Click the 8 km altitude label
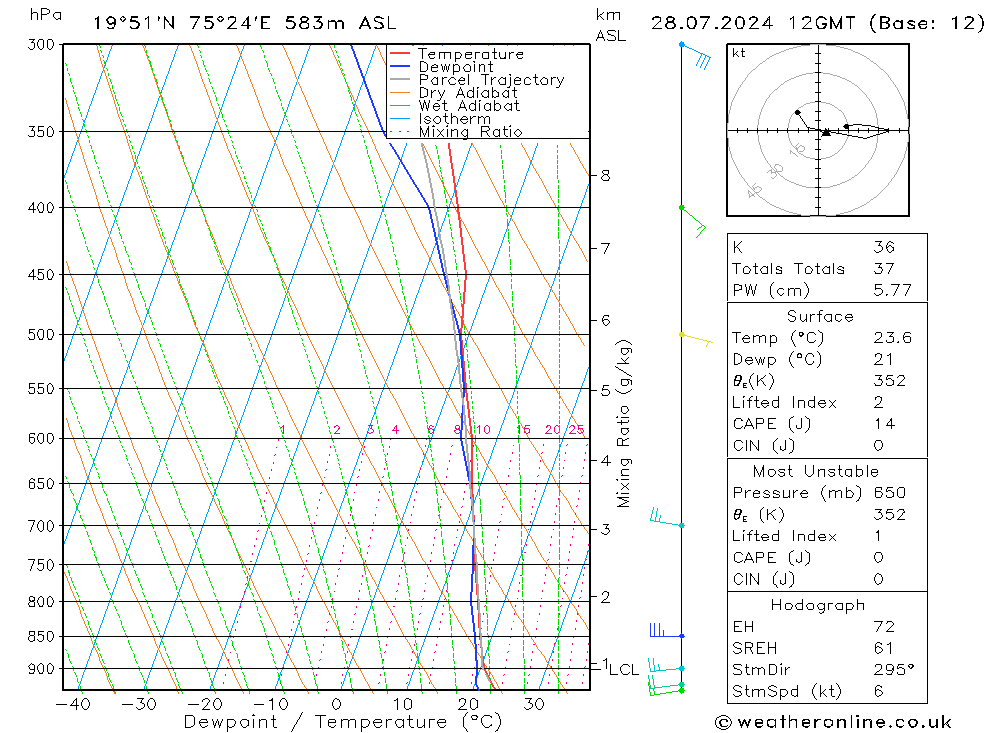The image size is (1000, 733). [x=605, y=175]
